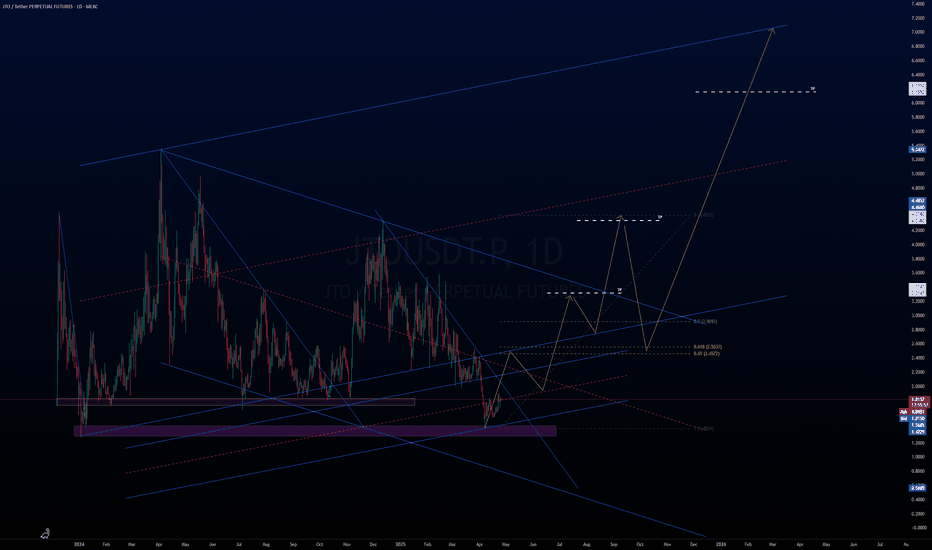The height and width of the screenshot is (550, 932).
Task: Select the 2025 label on time axis
Action: click(x=401, y=544)
